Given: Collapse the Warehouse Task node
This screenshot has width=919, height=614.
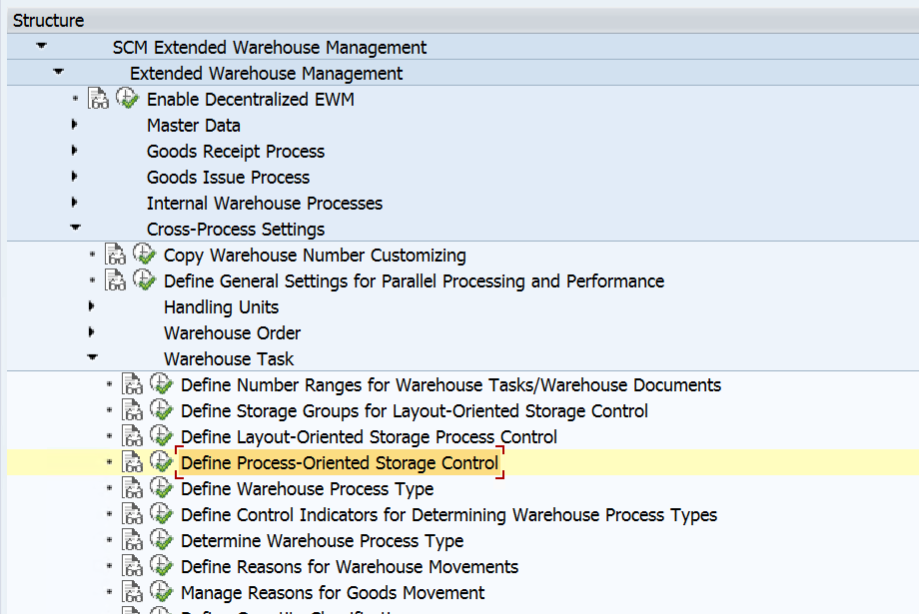Looking at the screenshot, I should point(92,359).
